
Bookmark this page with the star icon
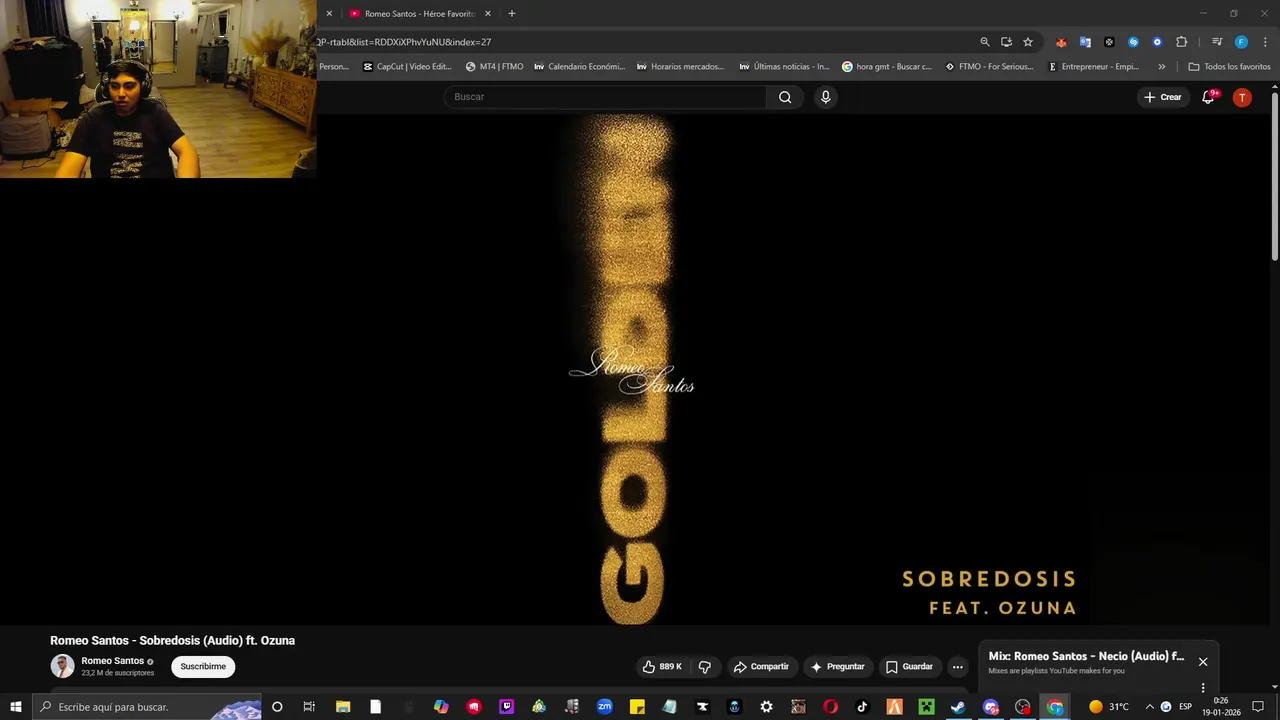1027,42
